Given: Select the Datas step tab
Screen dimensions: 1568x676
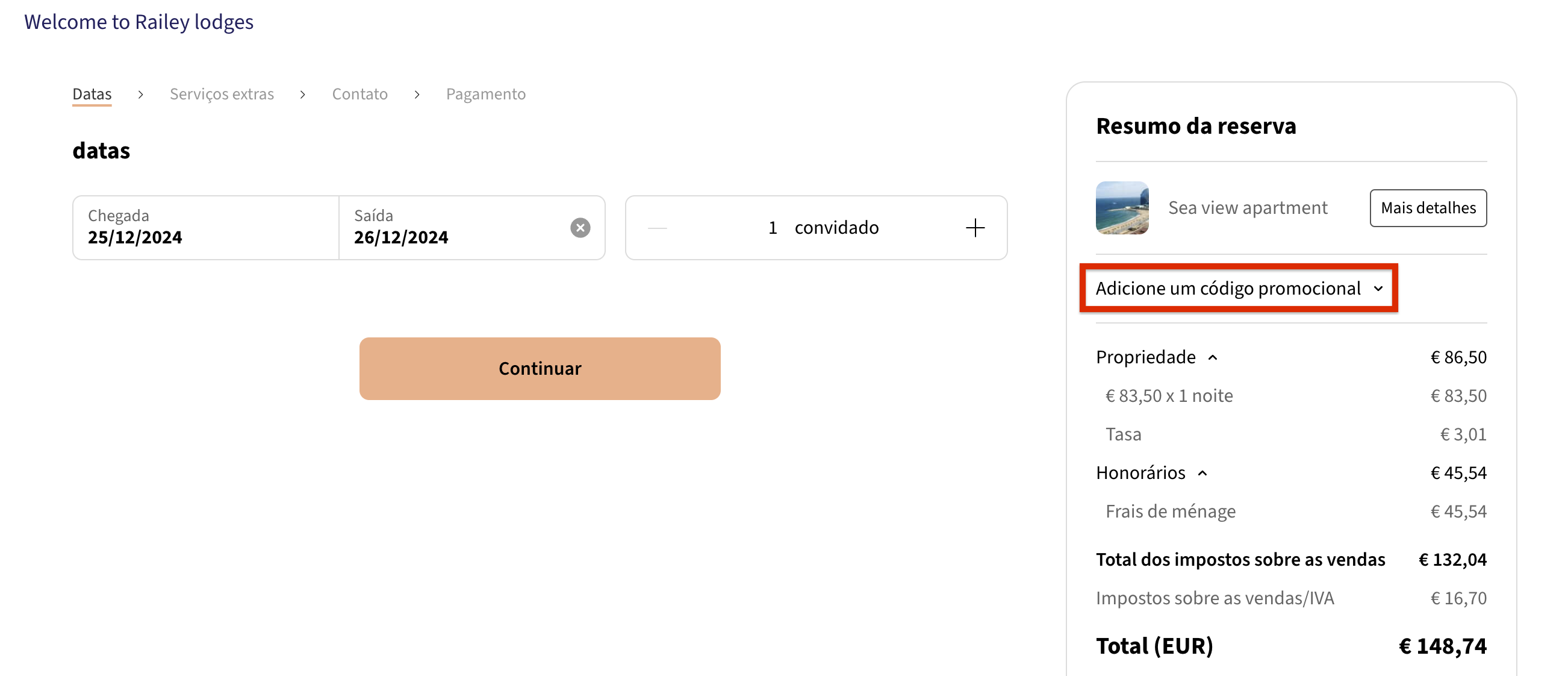Looking at the screenshot, I should (x=92, y=94).
